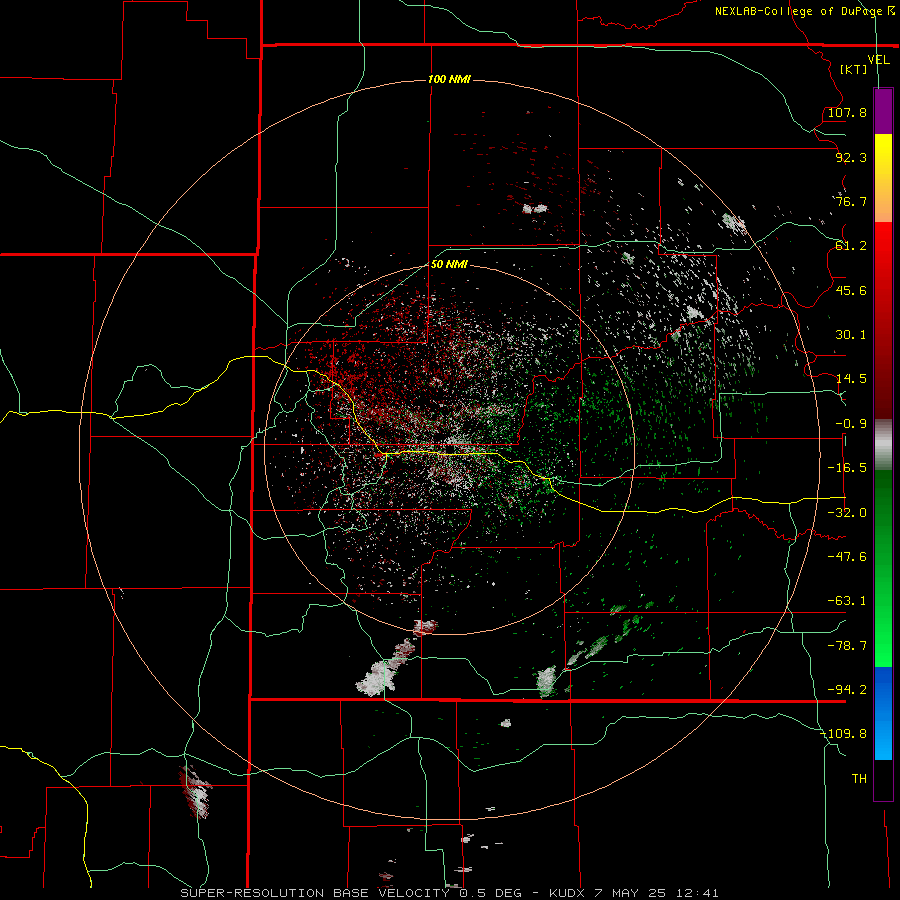Pick the blue segment of velocity color bar
The width and height of the screenshot is (900, 900).
coord(883,713)
